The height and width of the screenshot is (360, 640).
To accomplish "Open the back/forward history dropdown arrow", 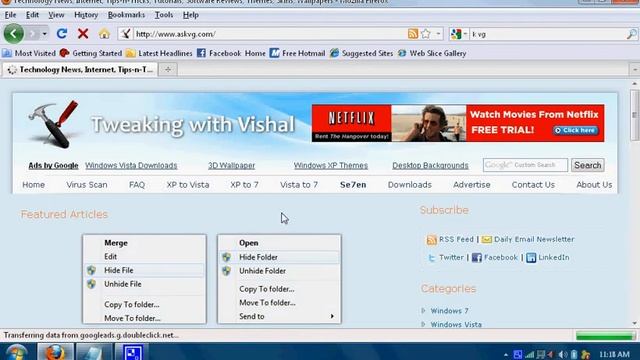I will (x=44, y=34).
